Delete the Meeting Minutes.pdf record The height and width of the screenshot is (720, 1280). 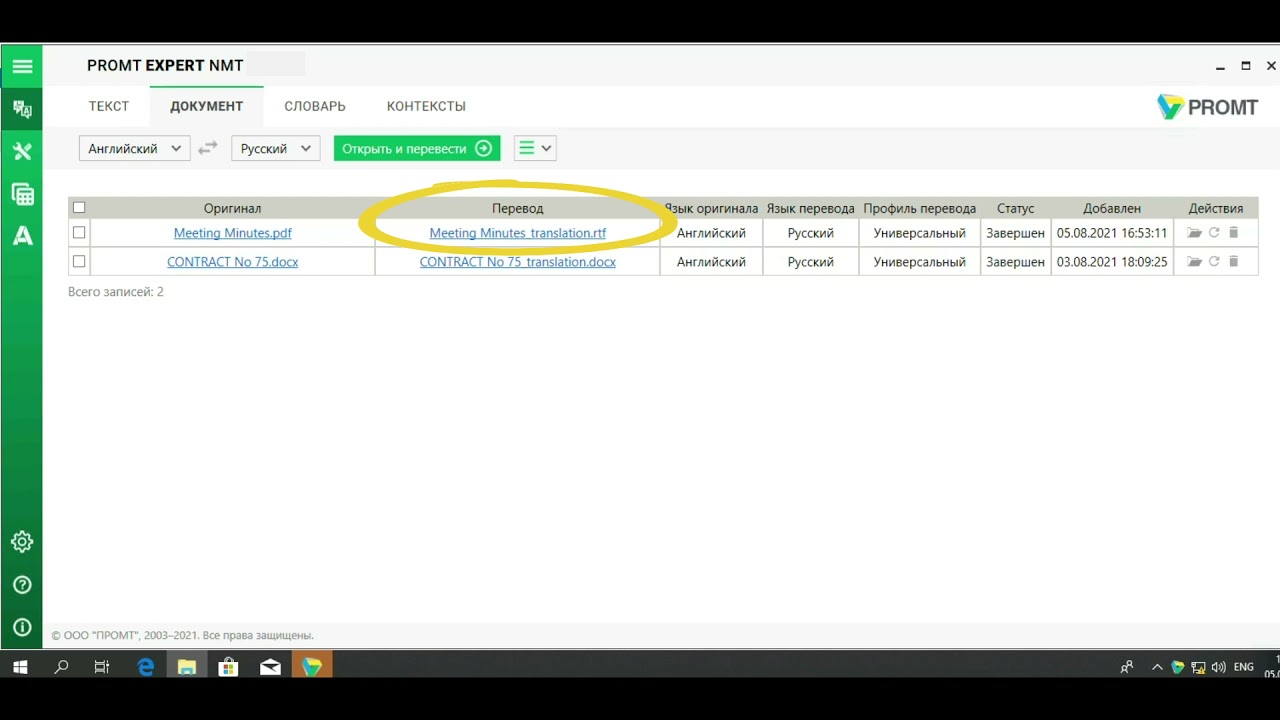tap(1233, 233)
